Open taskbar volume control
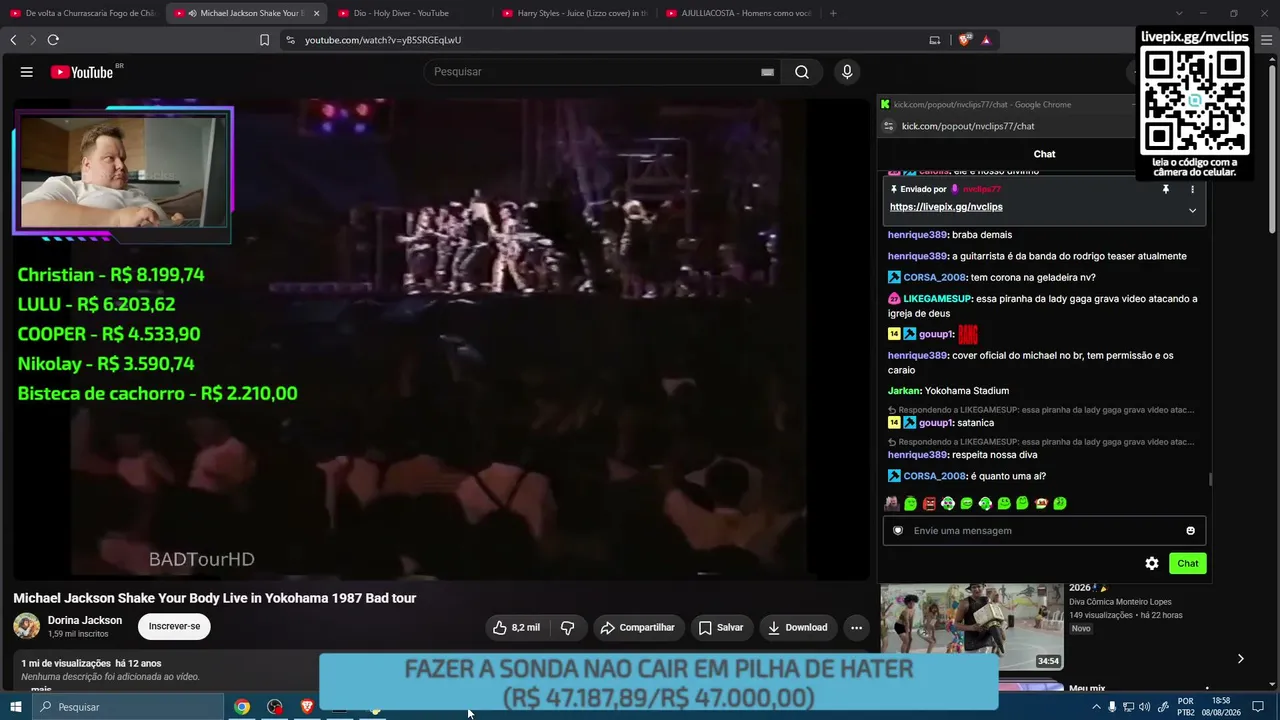Viewport: 1280px width, 720px height. pyautogui.click(x=1144, y=707)
